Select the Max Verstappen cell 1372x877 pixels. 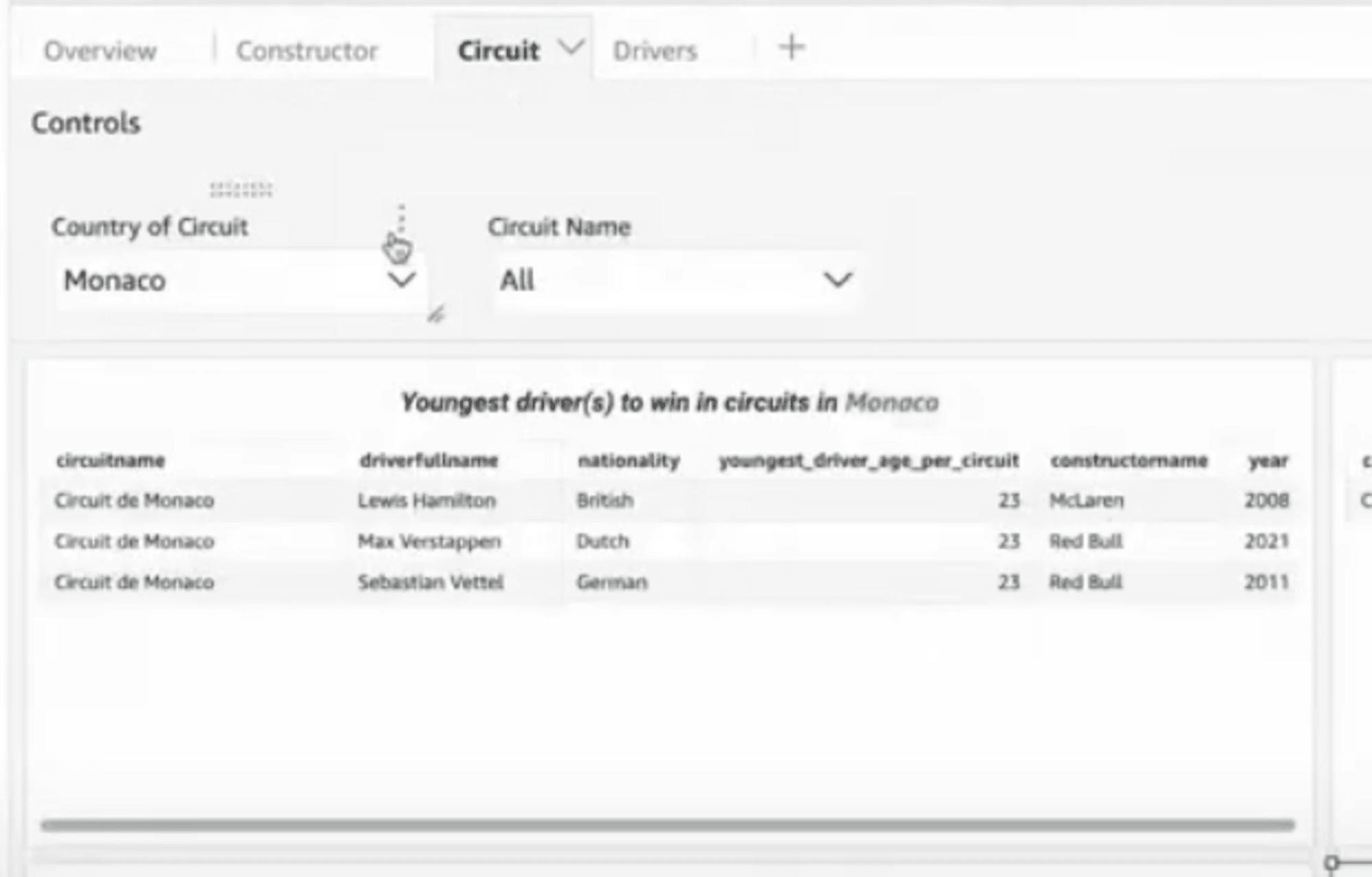pyautogui.click(x=429, y=541)
